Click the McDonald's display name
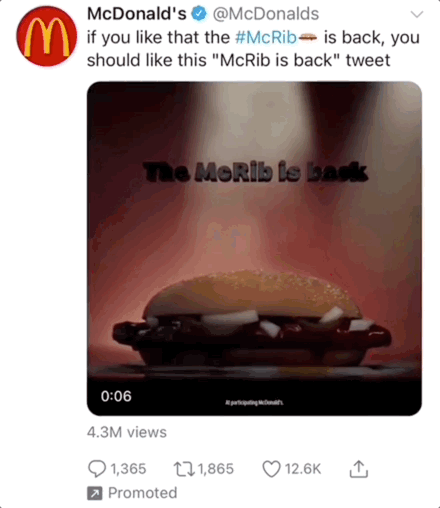This screenshot has height=508, width=440. click(137, 14)
